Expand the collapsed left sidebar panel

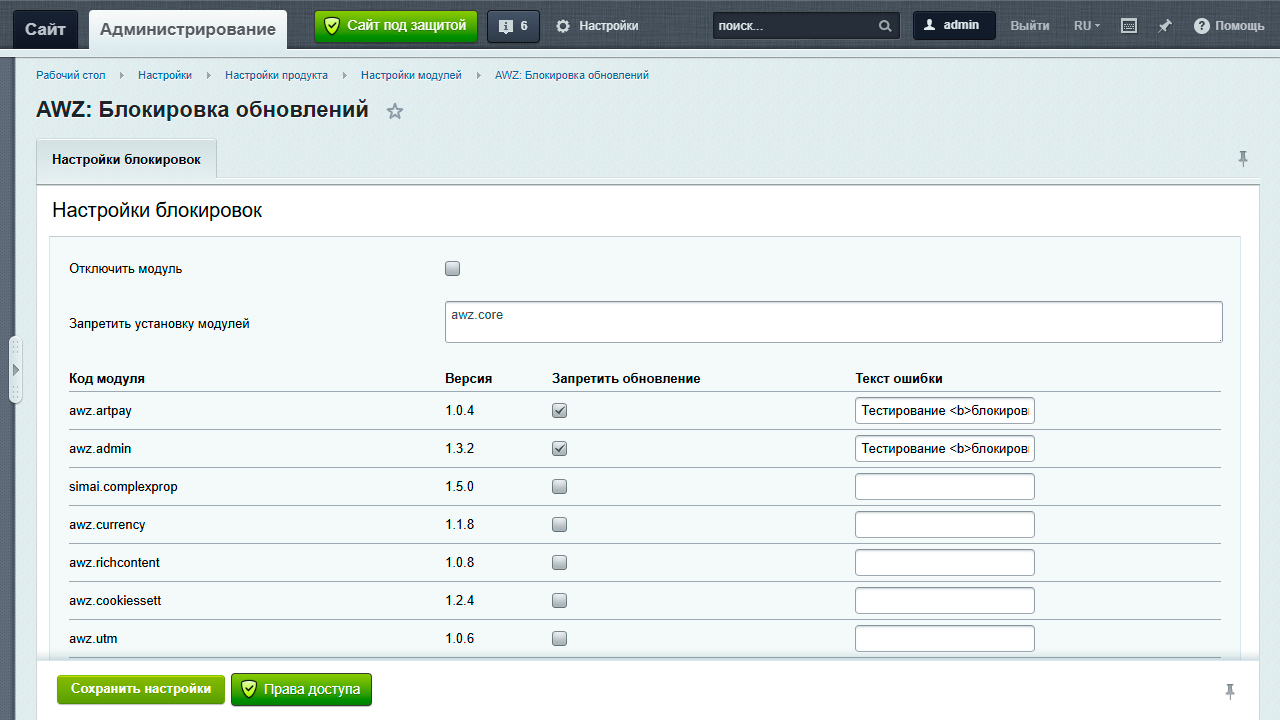[x=15, y=370]
